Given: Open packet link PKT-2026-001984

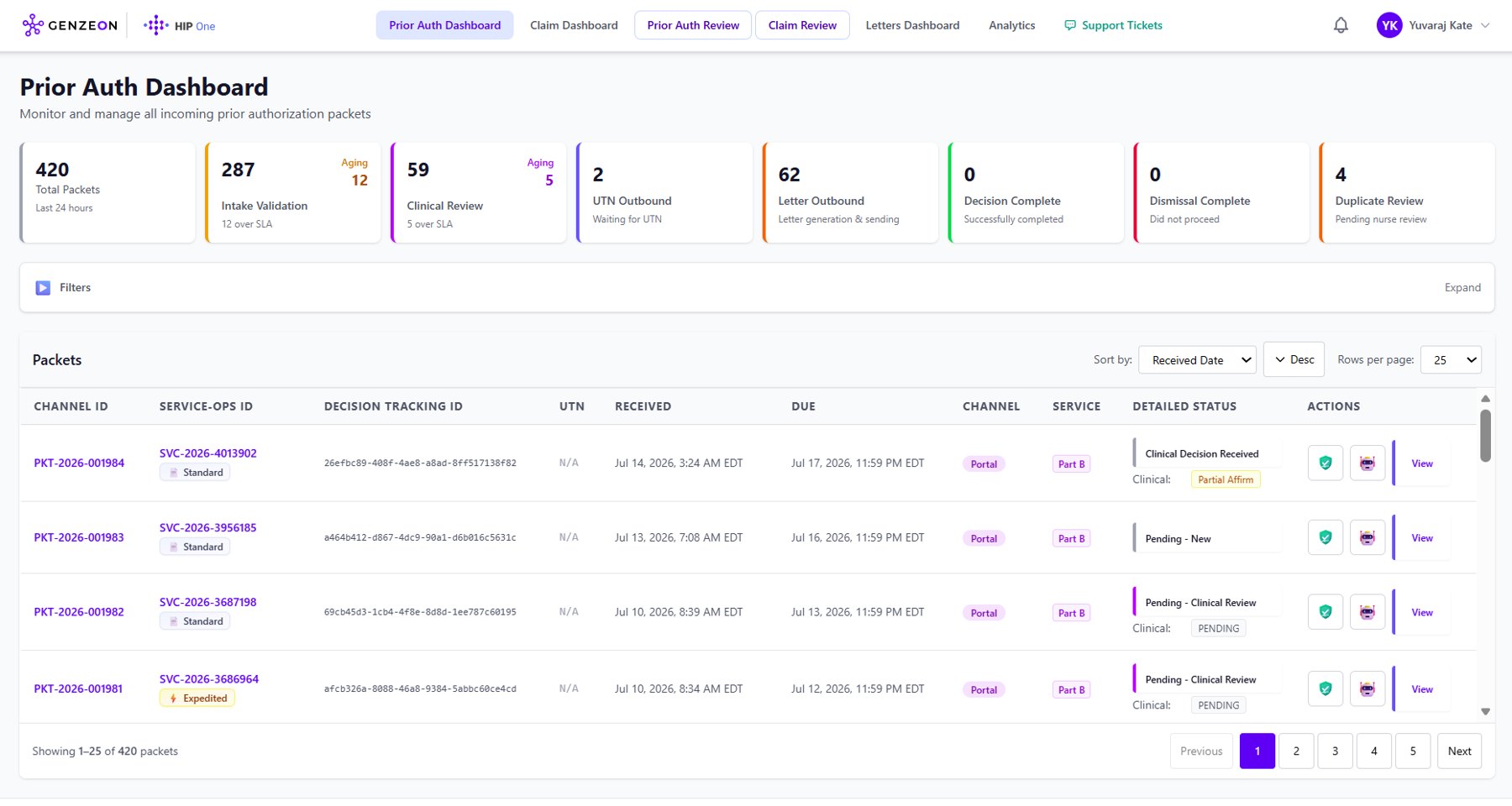Looking at the screenshot, I should (x=79, y=463).
